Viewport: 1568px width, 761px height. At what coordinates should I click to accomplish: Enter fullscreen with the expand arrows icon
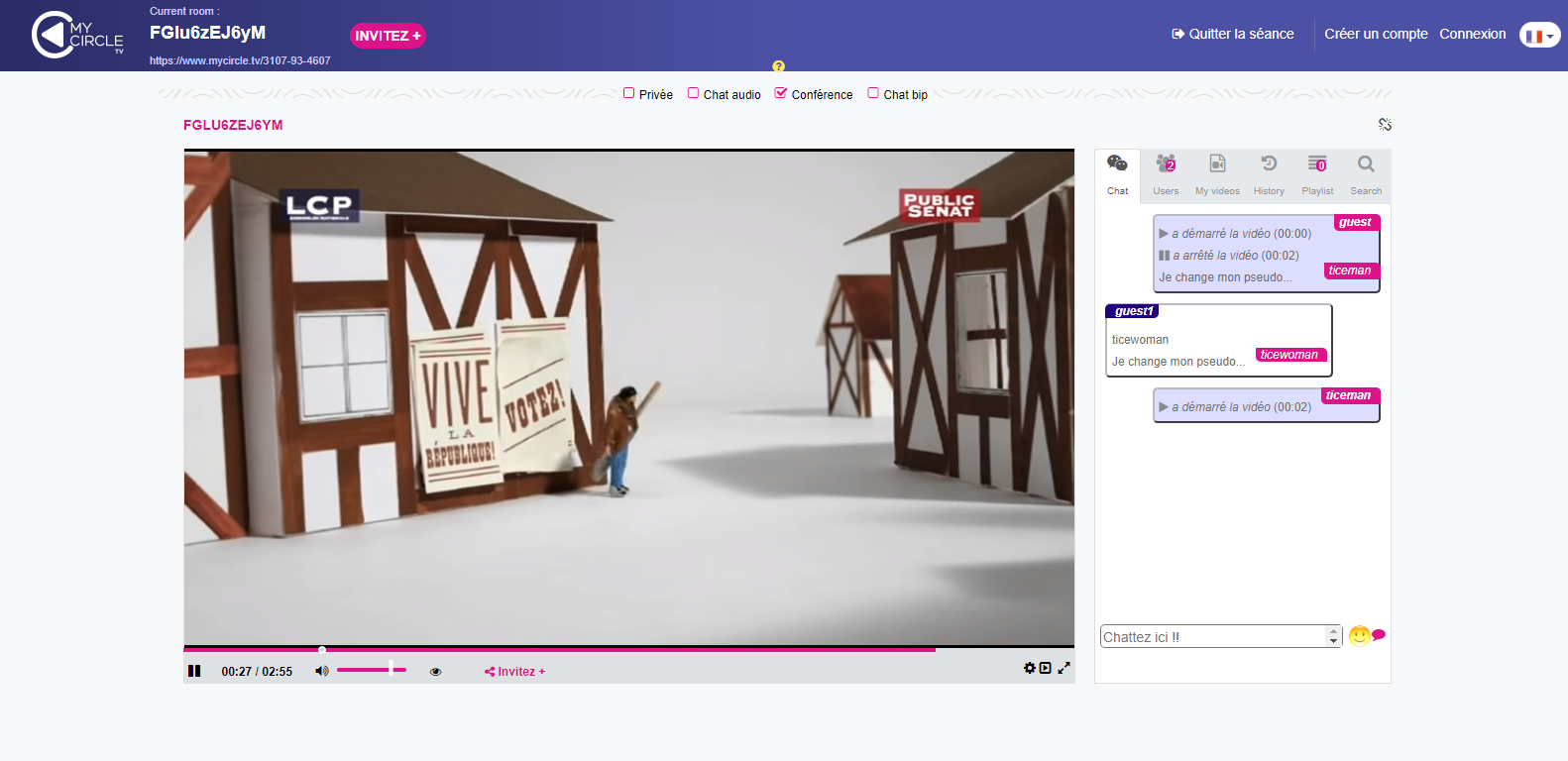[x=1064, y=668]
